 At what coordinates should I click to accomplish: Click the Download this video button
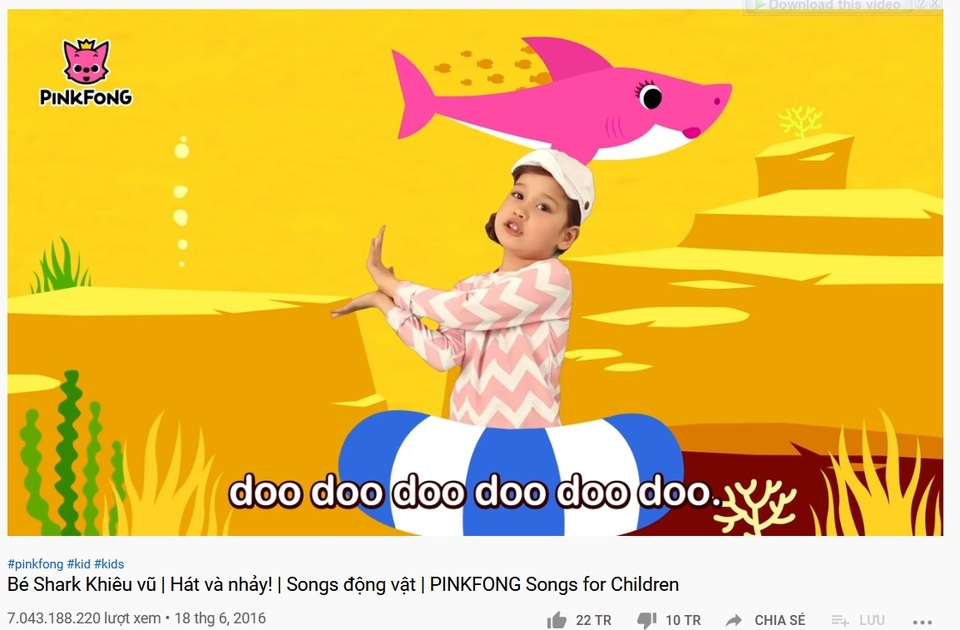pos(828,5)
